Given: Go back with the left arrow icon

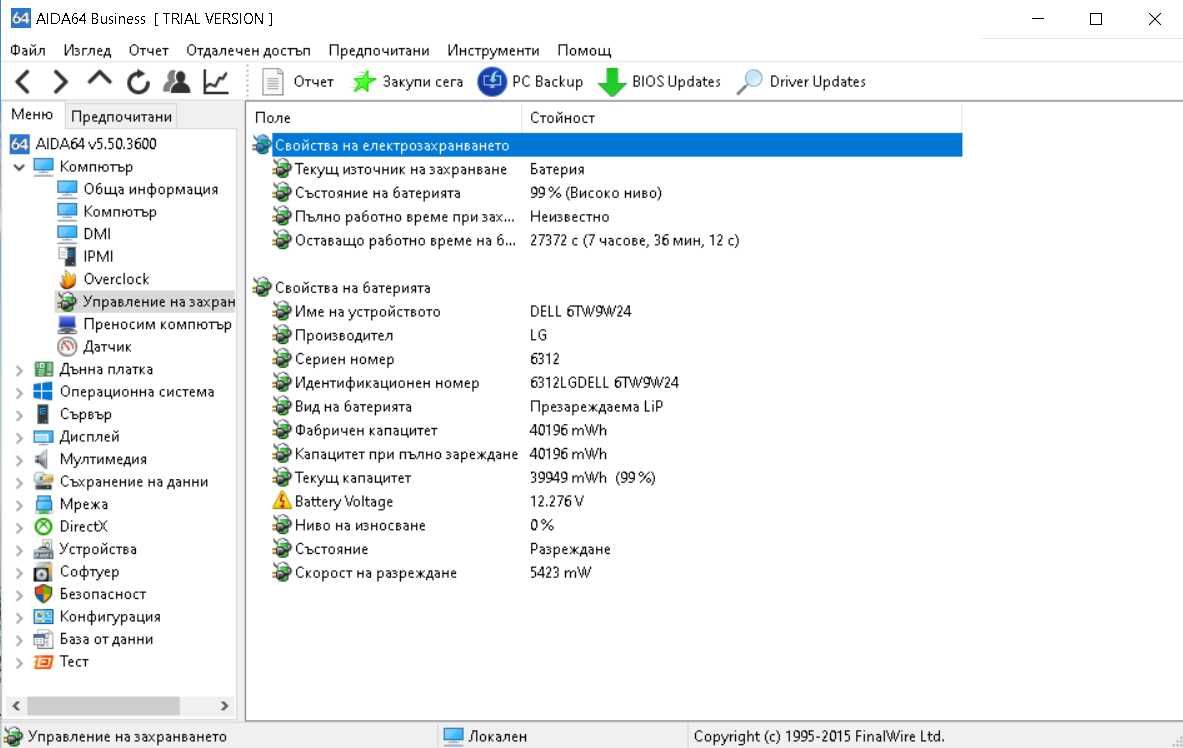Looking at the screenshot, I should [23, 82].
